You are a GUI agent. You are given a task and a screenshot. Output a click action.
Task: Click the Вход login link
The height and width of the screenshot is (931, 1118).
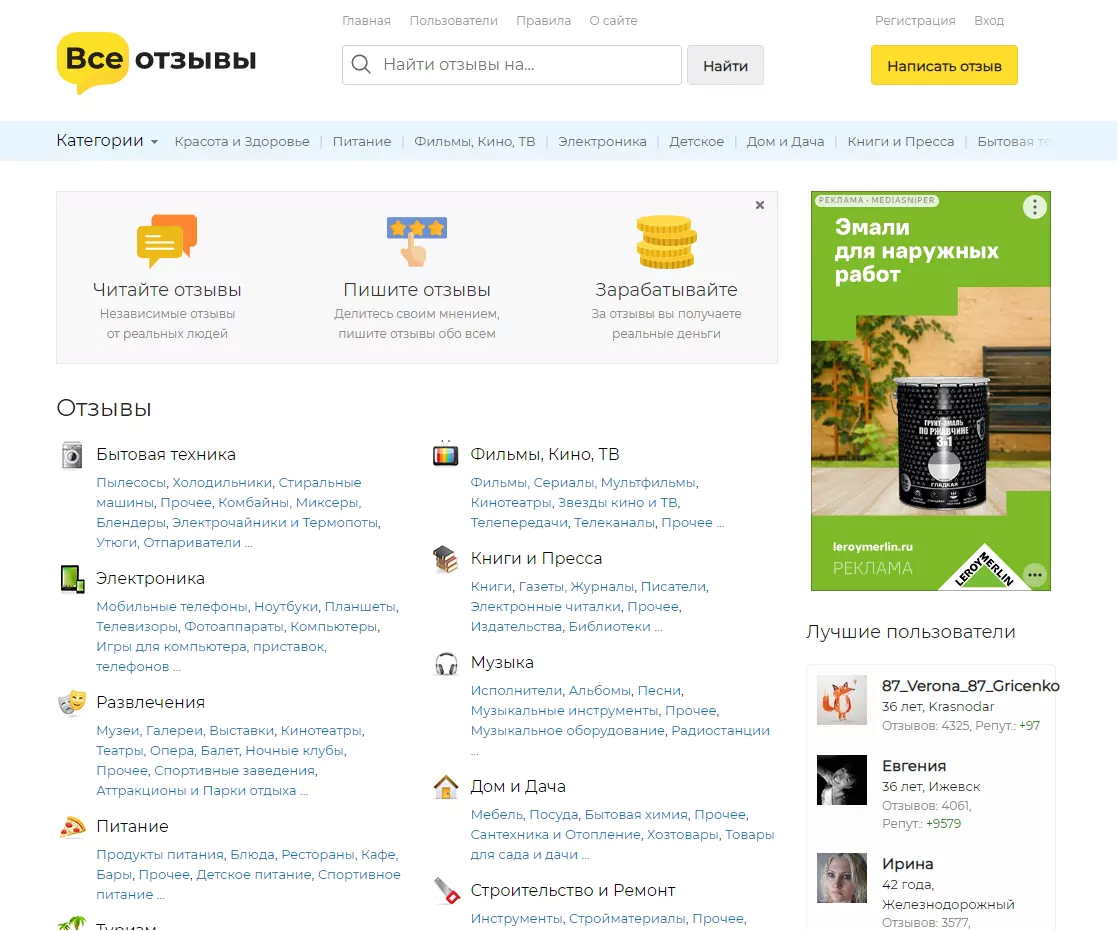tap(989, 21)
